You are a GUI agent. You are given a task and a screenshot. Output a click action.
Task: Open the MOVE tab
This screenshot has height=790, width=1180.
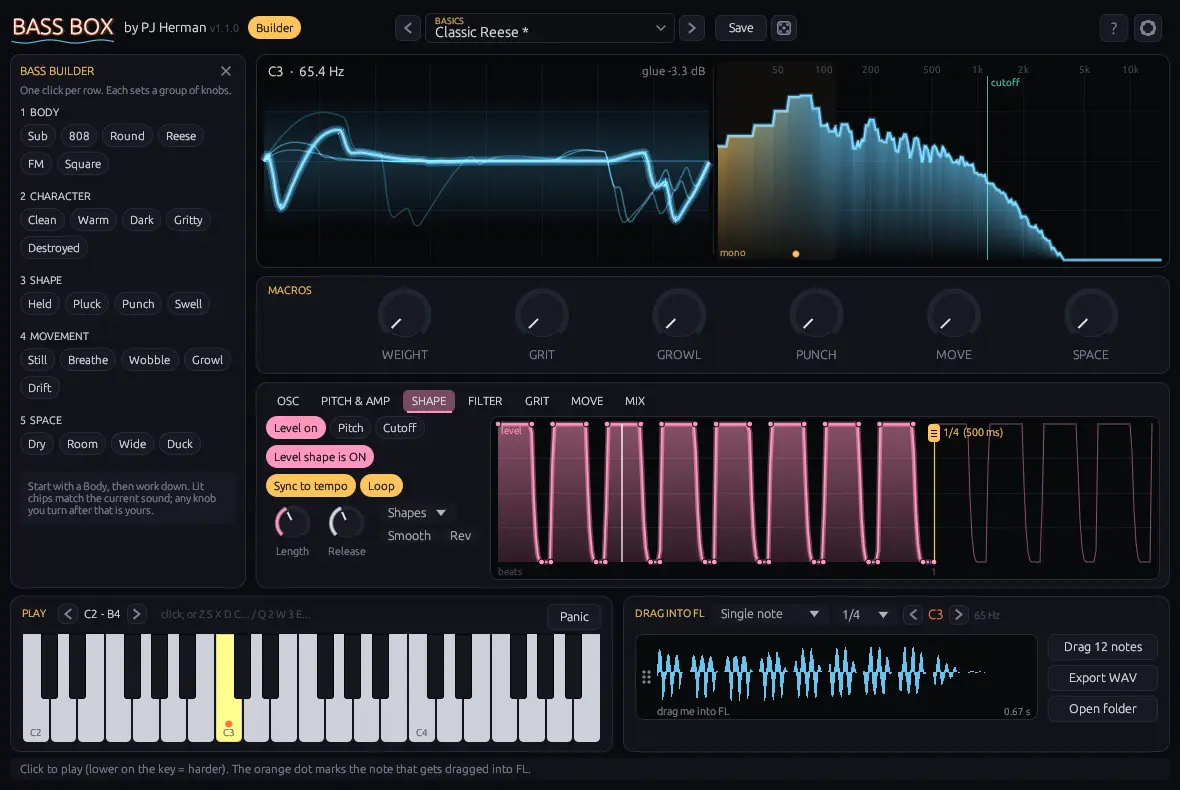[x=587, y=401]
